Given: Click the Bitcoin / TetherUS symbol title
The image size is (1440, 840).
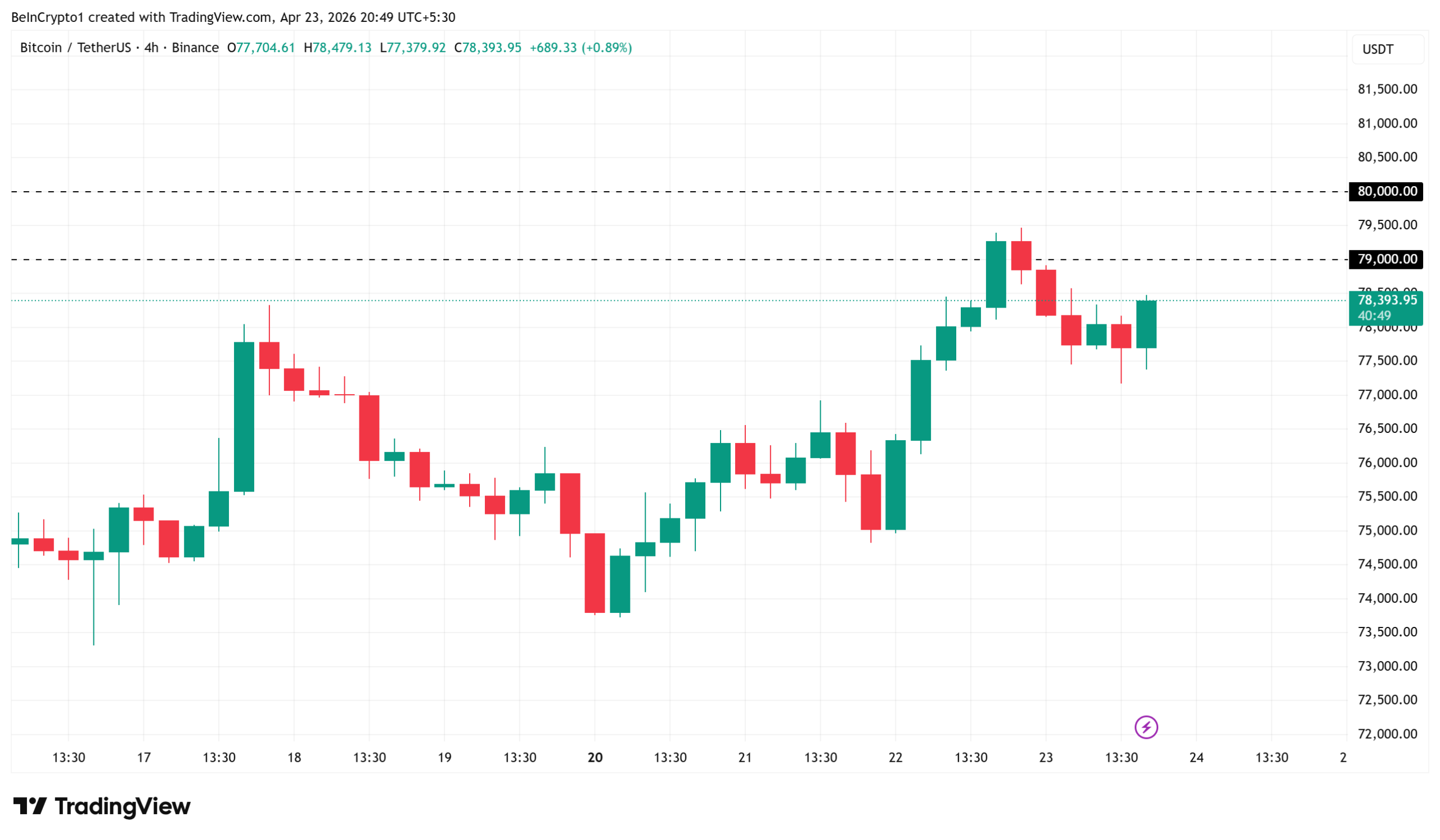Looking at the screenshot, I should [75, 47].
